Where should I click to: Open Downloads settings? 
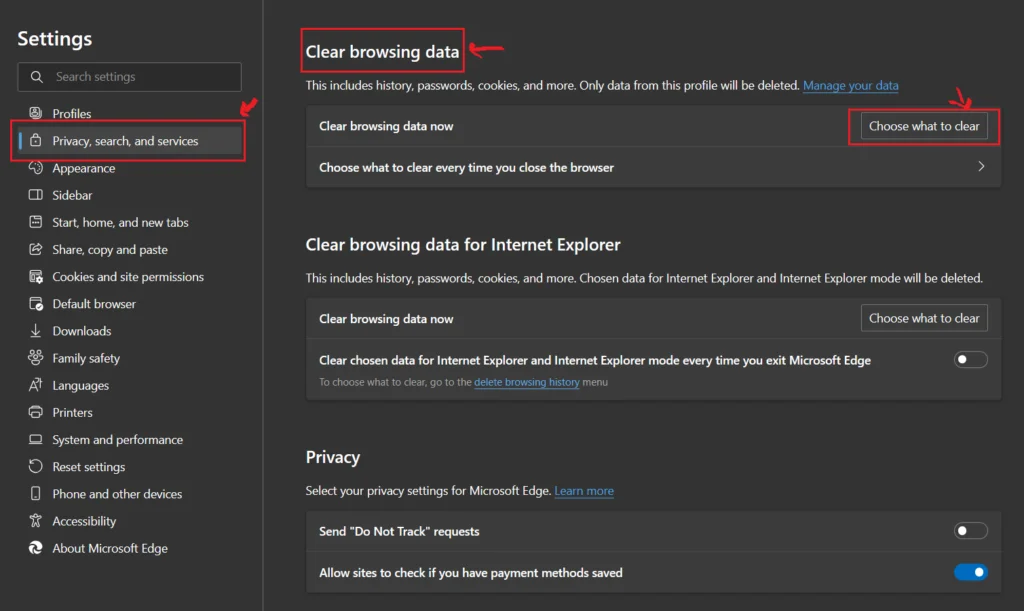pos(82,331)
